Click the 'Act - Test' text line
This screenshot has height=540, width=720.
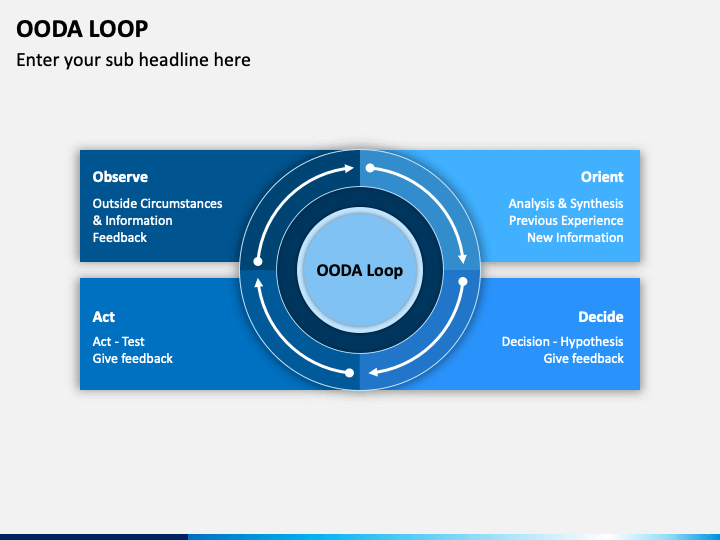pos(118,342)
